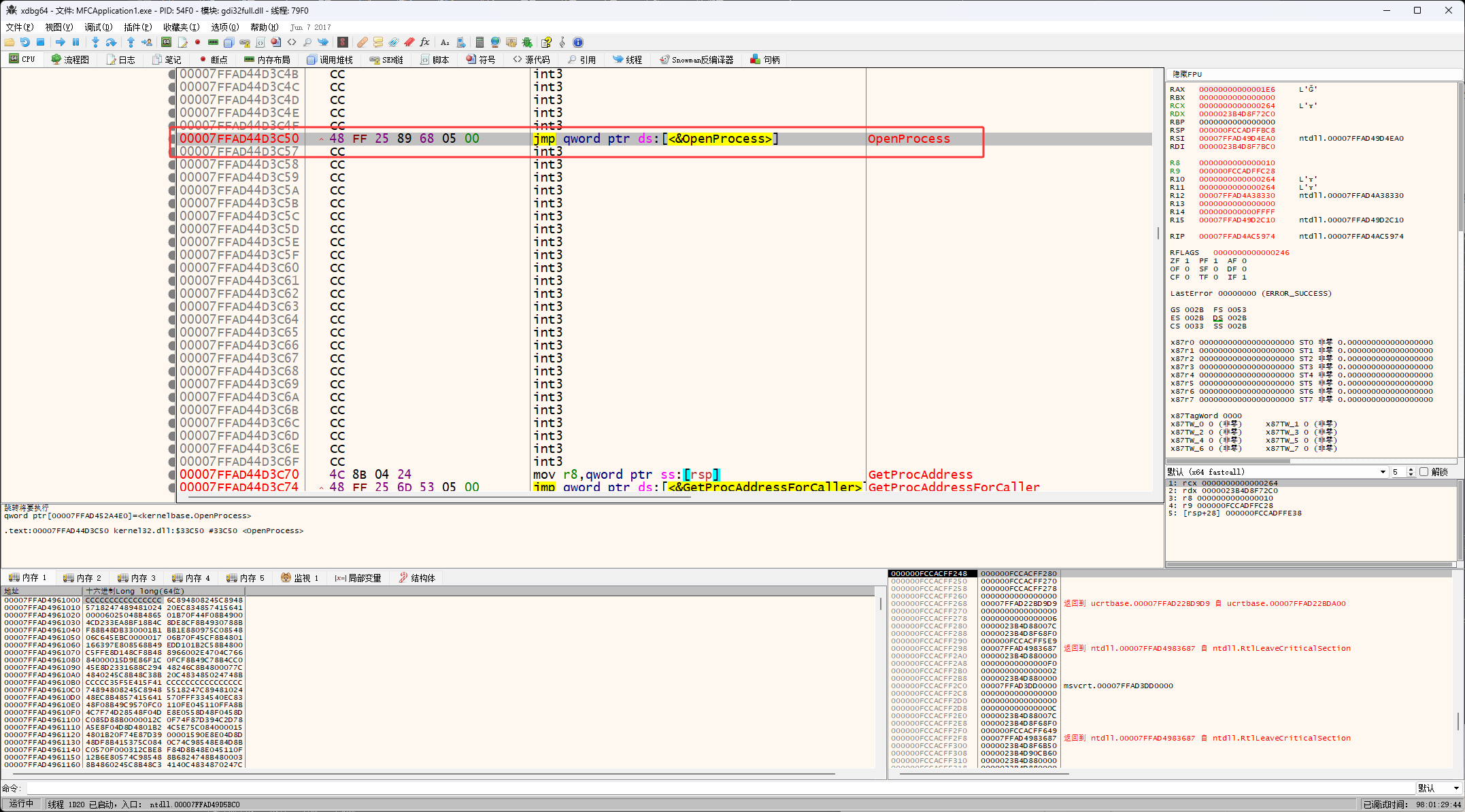Open the 调试 menu
Screen dimensions: 1465x812
[x=98, y=27]
